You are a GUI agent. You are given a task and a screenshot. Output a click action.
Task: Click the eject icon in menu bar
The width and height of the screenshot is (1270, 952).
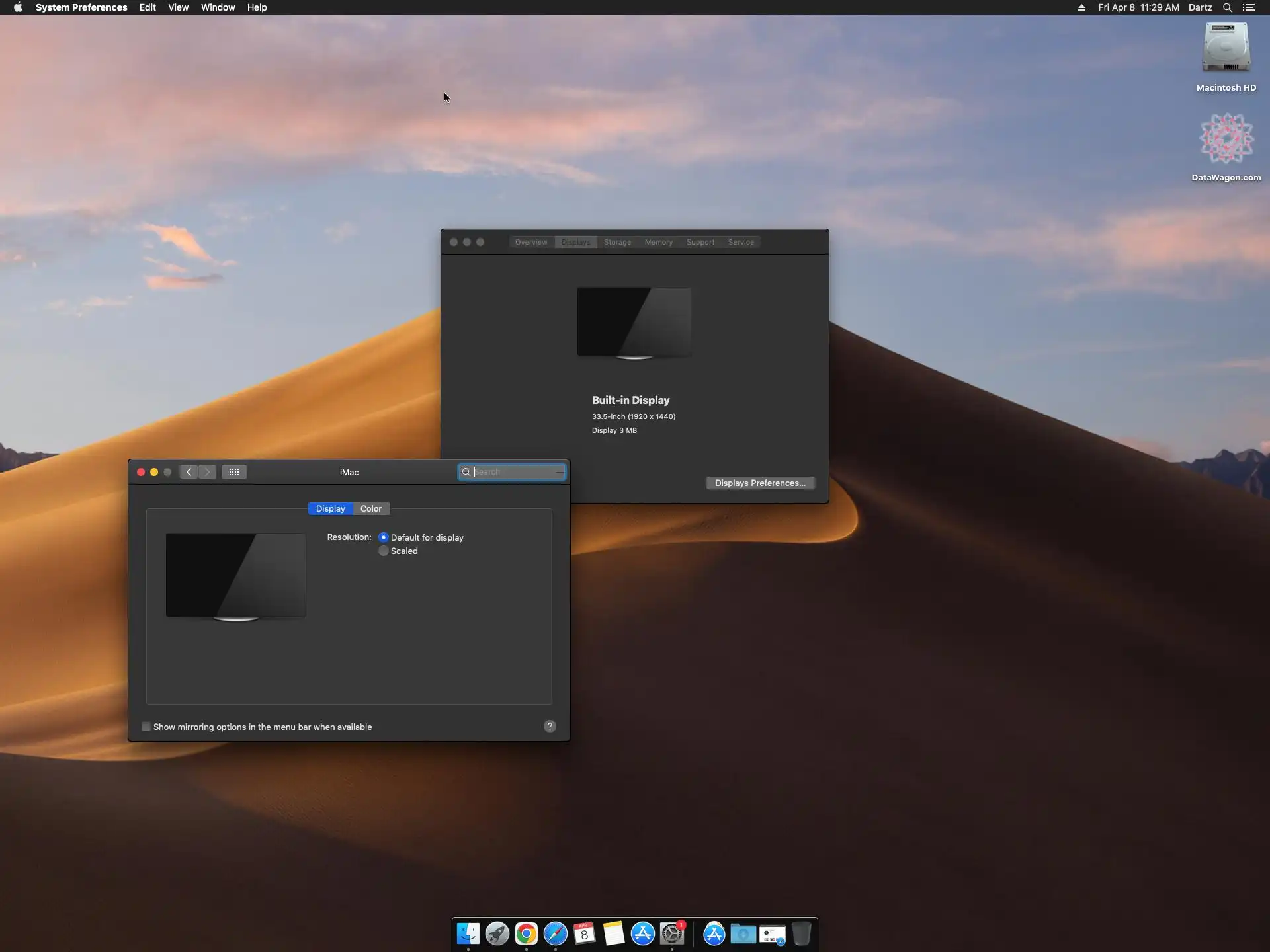pyautogui.click(x=1081, y=7)
